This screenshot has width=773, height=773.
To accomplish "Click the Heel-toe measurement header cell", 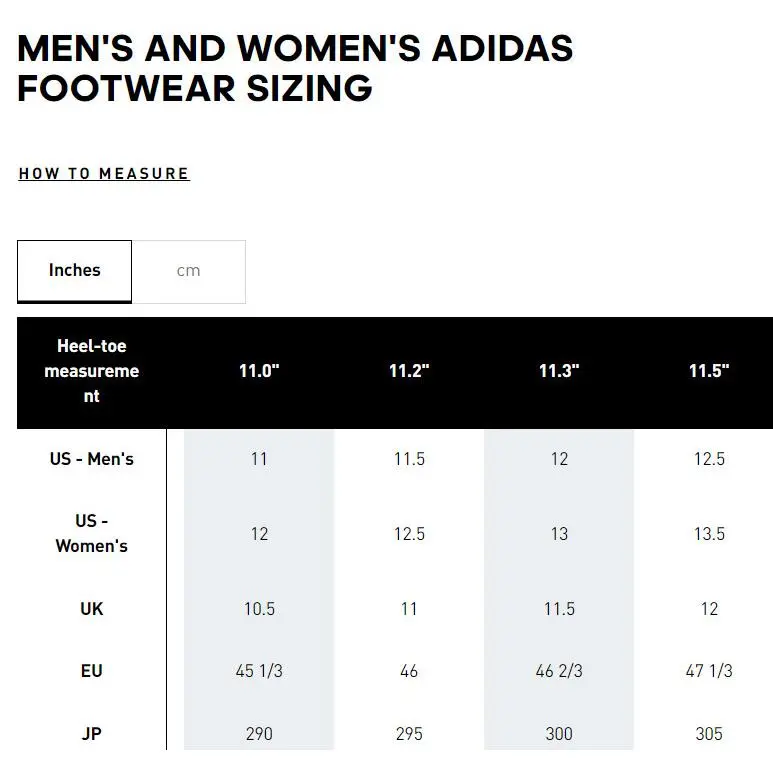I will click(x=92, y=371).
